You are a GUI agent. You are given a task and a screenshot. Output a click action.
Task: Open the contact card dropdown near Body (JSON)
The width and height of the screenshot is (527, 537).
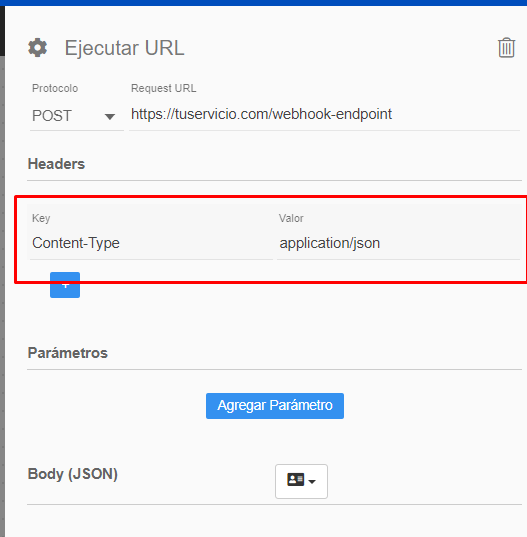click(301, 481)
